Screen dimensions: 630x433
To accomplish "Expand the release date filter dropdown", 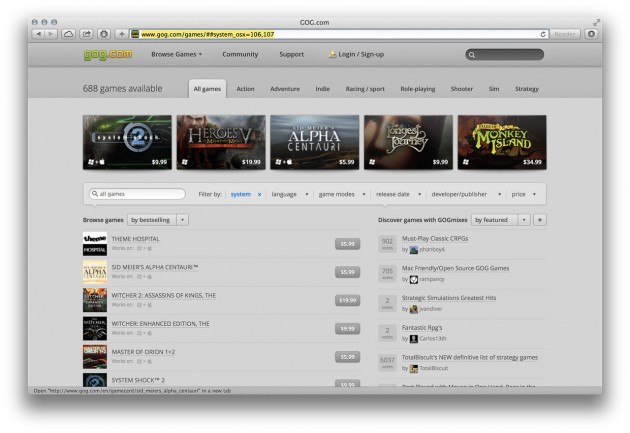I will [399, 194].
